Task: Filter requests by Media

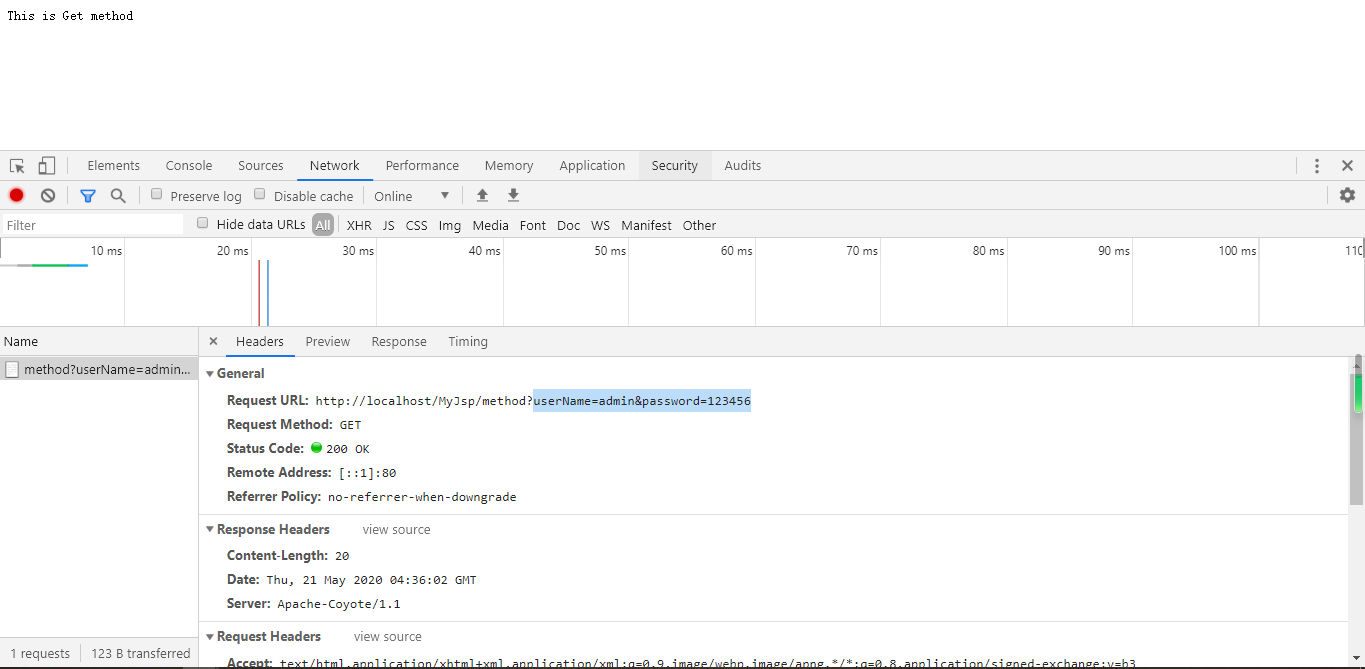Action: 491,225
